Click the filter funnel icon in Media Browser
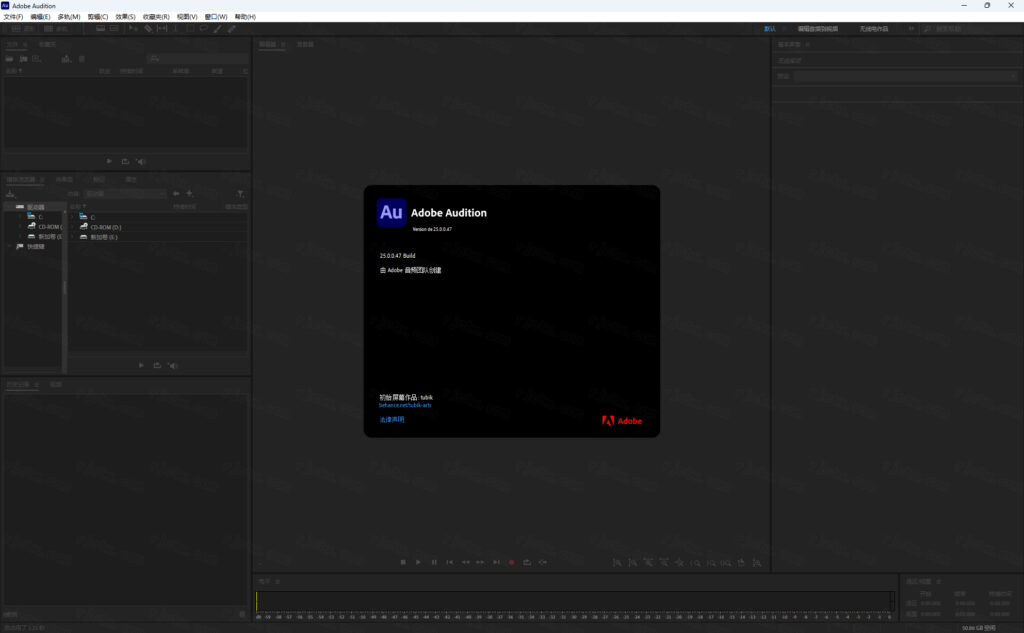Viewport: 1024px width, 633px height. [240, 193]
